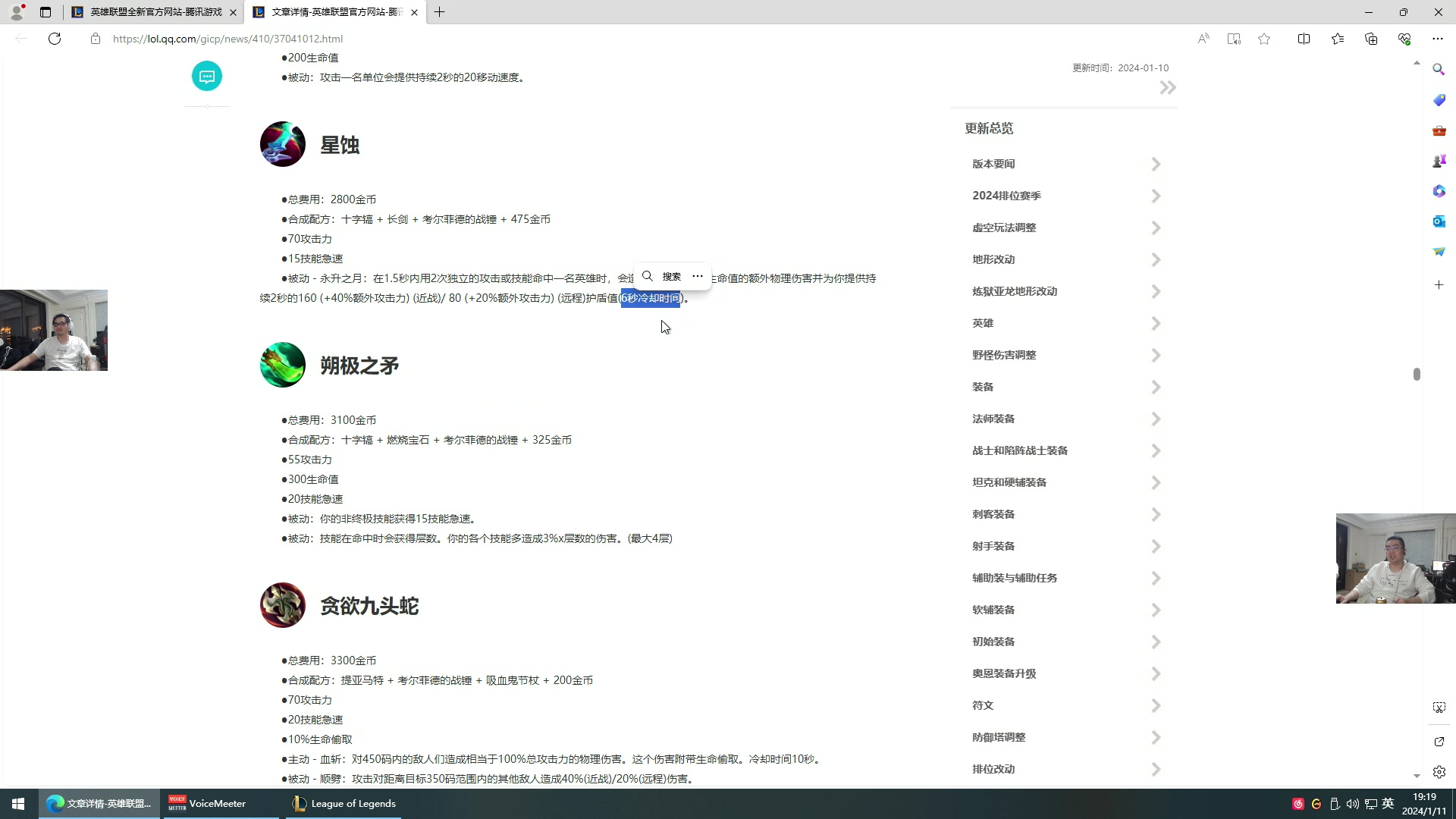Click the page scrollbar thumb
Screen dimensions: 1456x819
pyautogui.click(x=1417, y=374)
